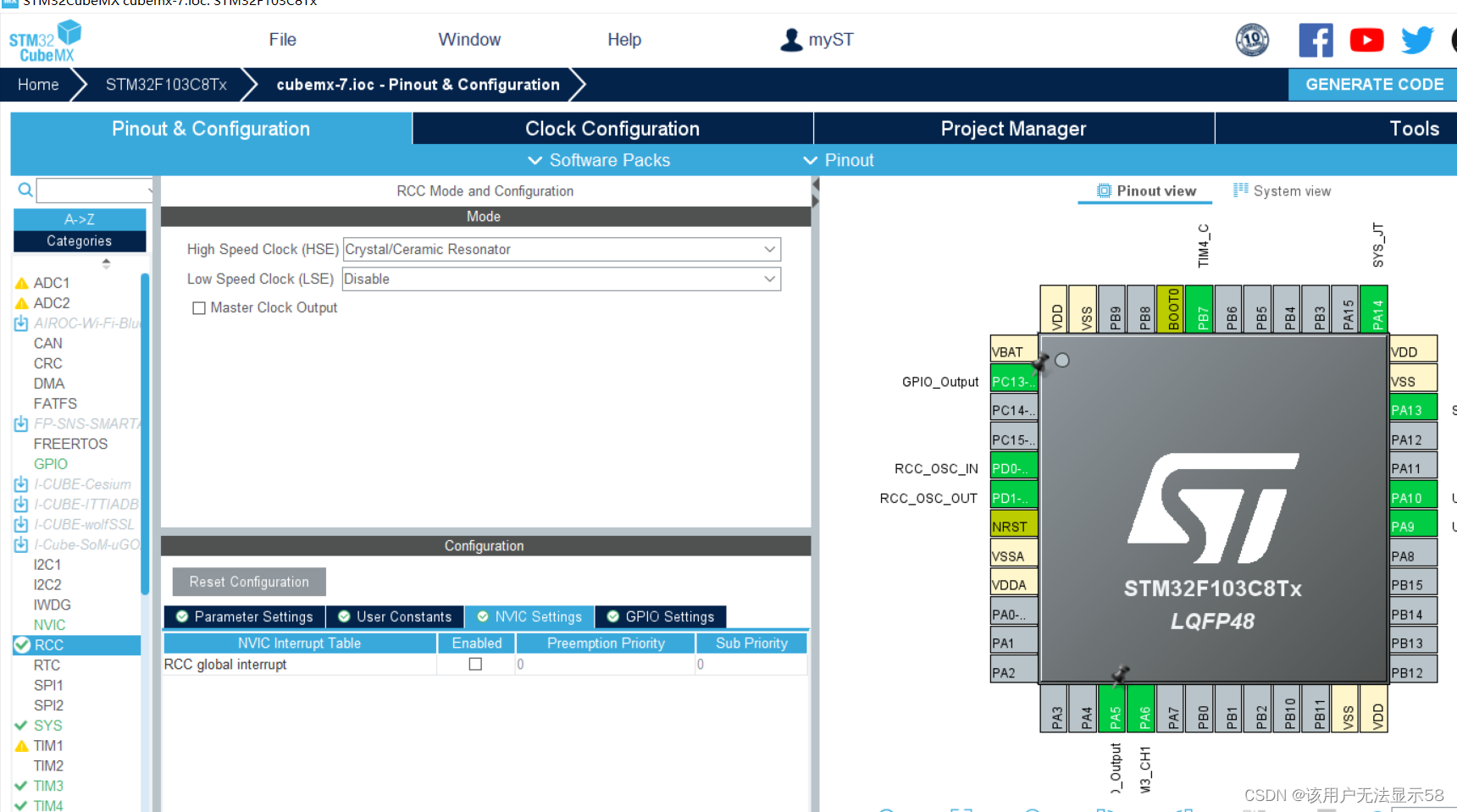1457x812 pixels.
Task: Open the Window menu
Action: click(x=469, y=40)
